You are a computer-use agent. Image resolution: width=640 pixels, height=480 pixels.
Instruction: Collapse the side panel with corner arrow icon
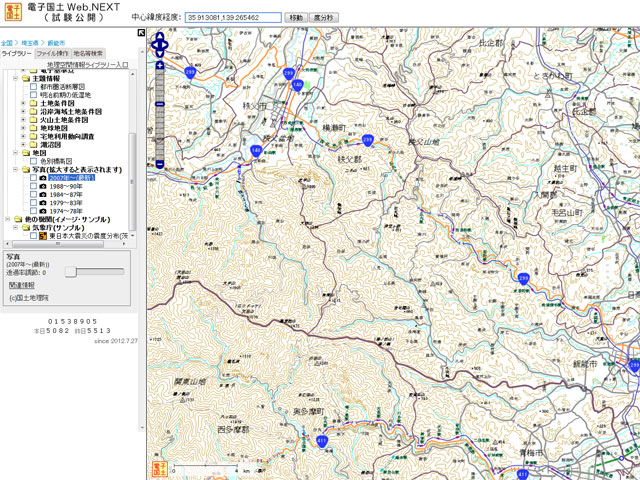(x=141, y=34)
